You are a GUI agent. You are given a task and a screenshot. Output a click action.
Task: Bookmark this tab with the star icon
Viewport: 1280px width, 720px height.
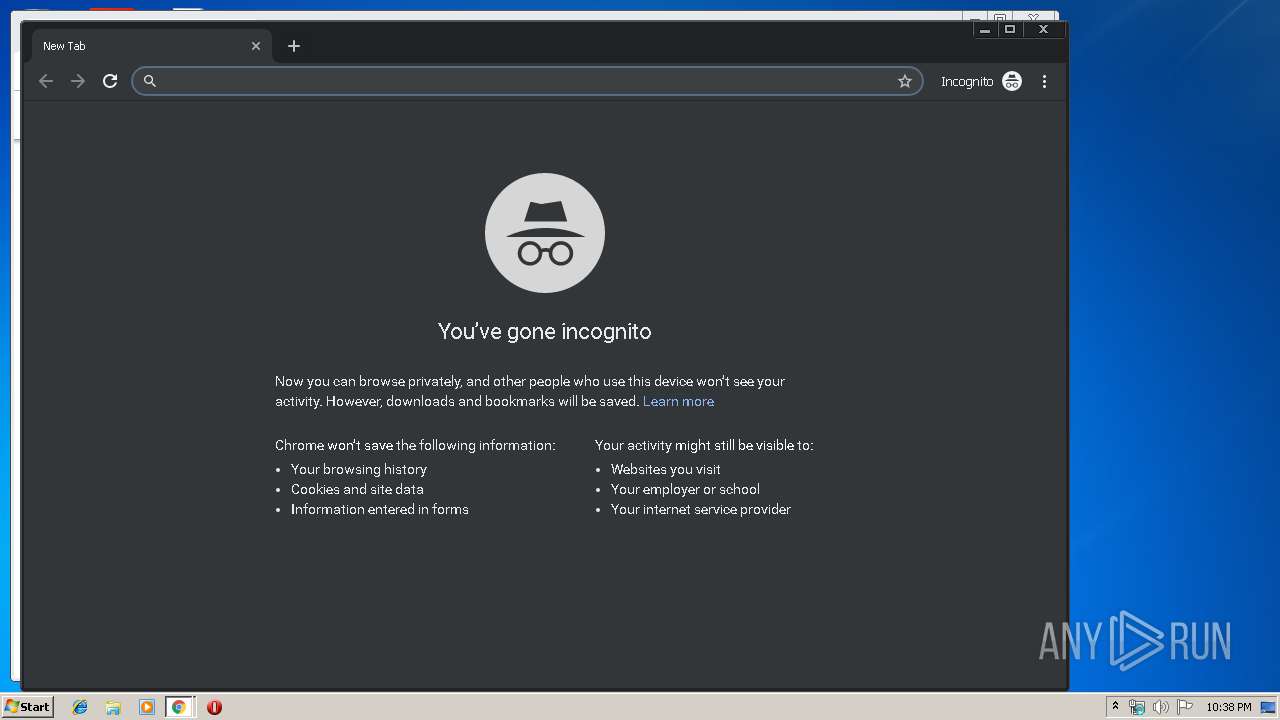click(x=905, y=81)
